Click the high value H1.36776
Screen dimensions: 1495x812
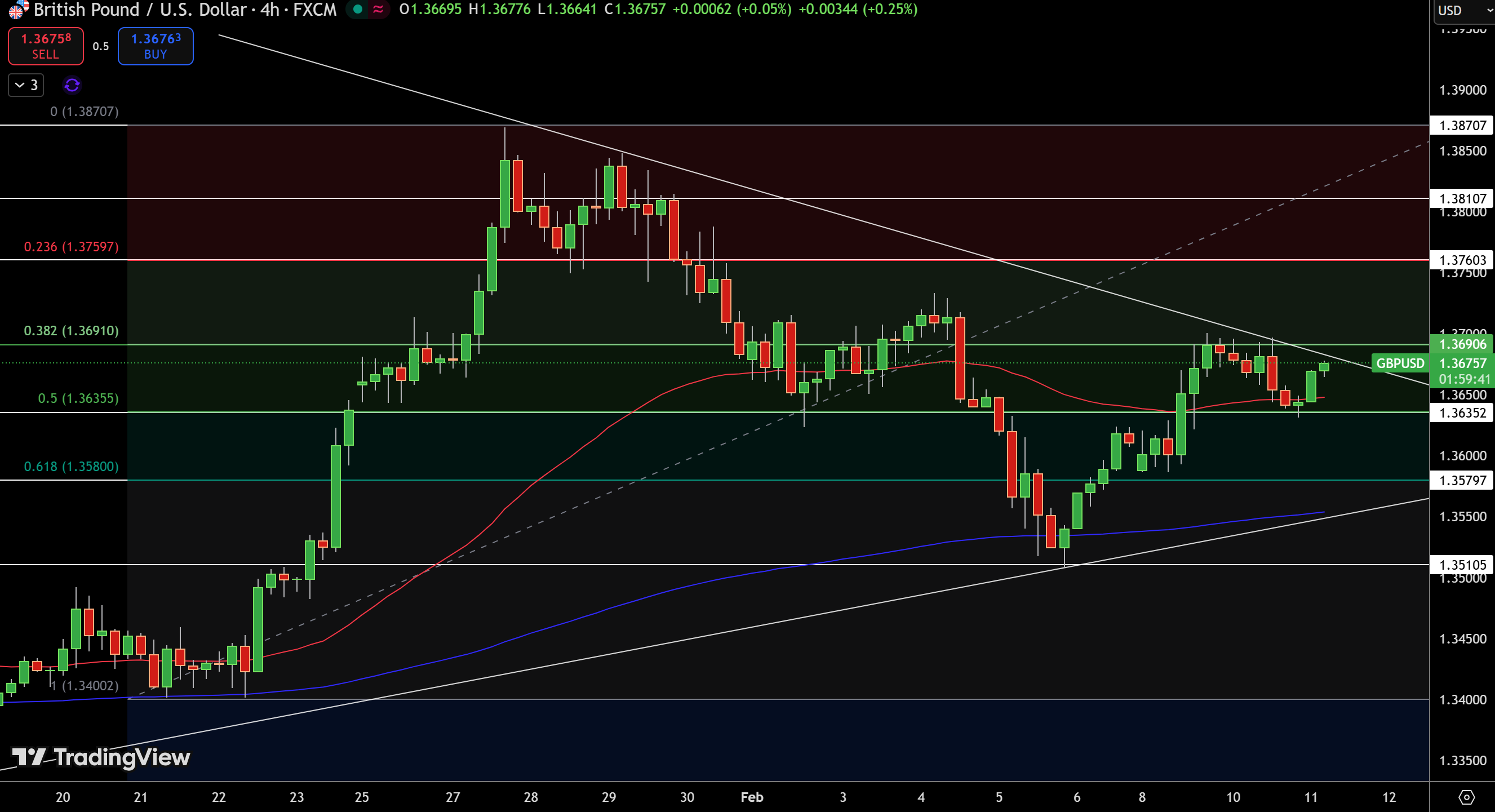[500, 9]
